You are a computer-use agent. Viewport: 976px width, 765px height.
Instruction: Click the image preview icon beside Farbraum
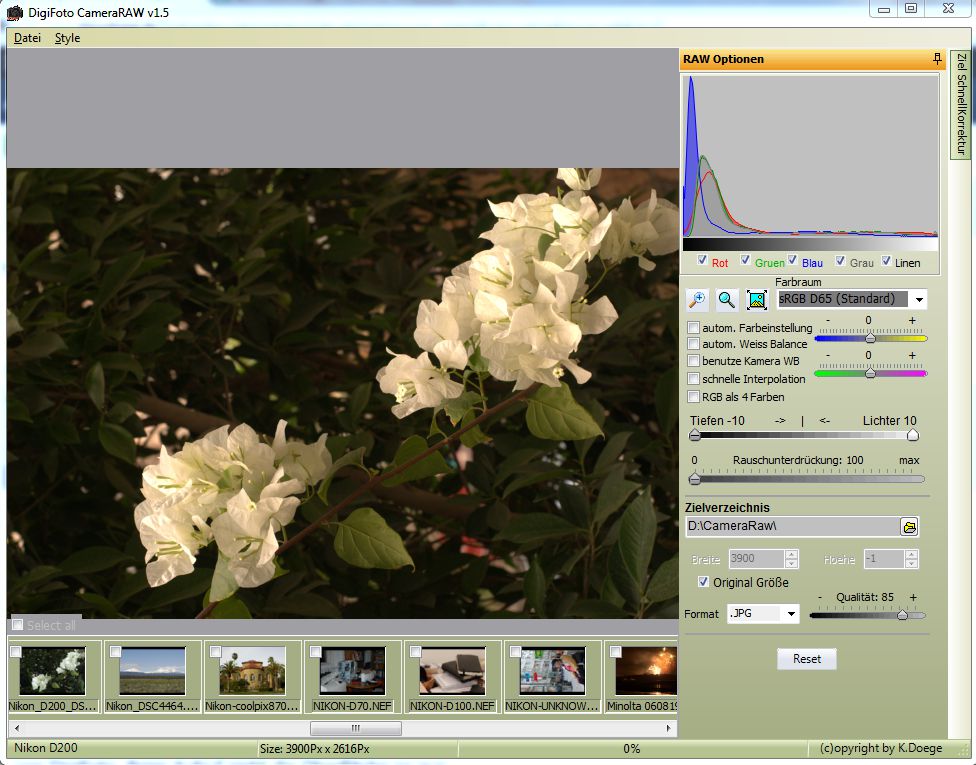755,298
